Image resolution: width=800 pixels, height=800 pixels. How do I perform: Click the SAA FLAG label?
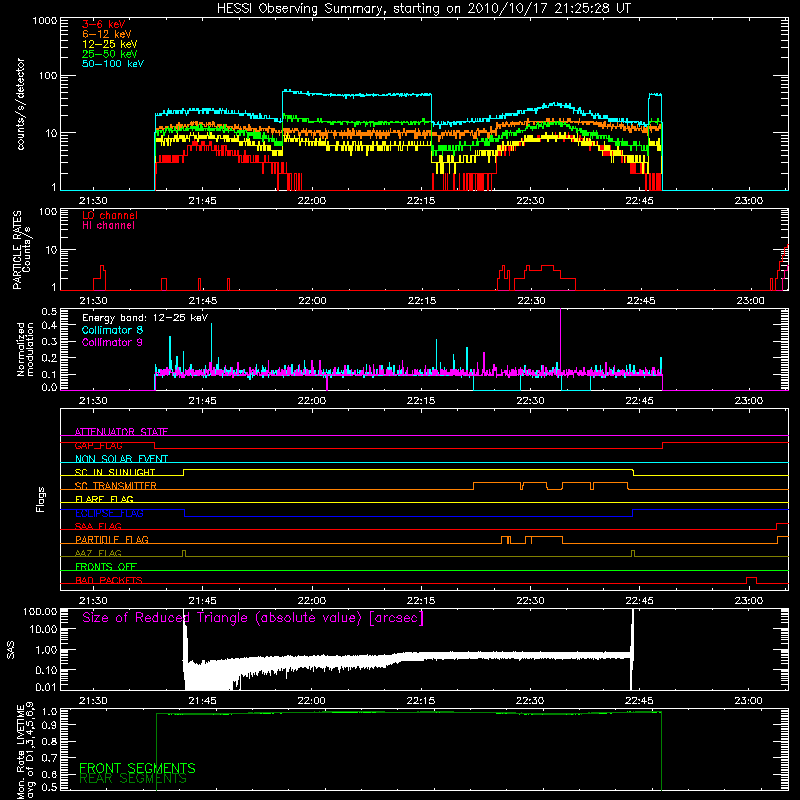(98, 527)
